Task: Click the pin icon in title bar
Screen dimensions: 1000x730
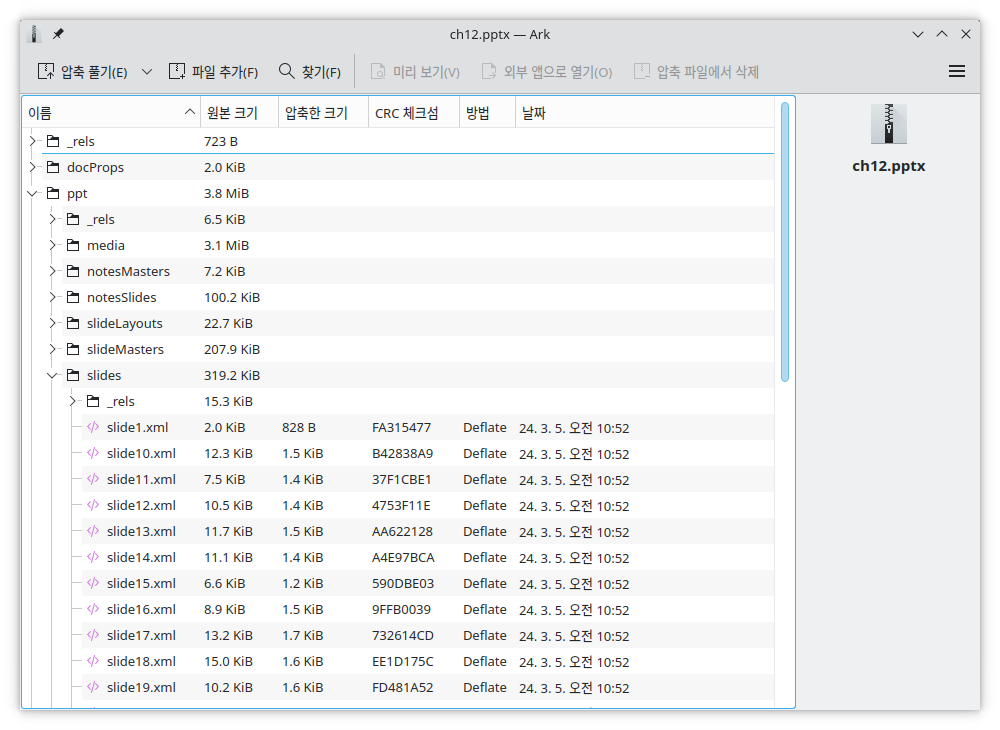Action: pyautogui.click(x=58, y=34)
